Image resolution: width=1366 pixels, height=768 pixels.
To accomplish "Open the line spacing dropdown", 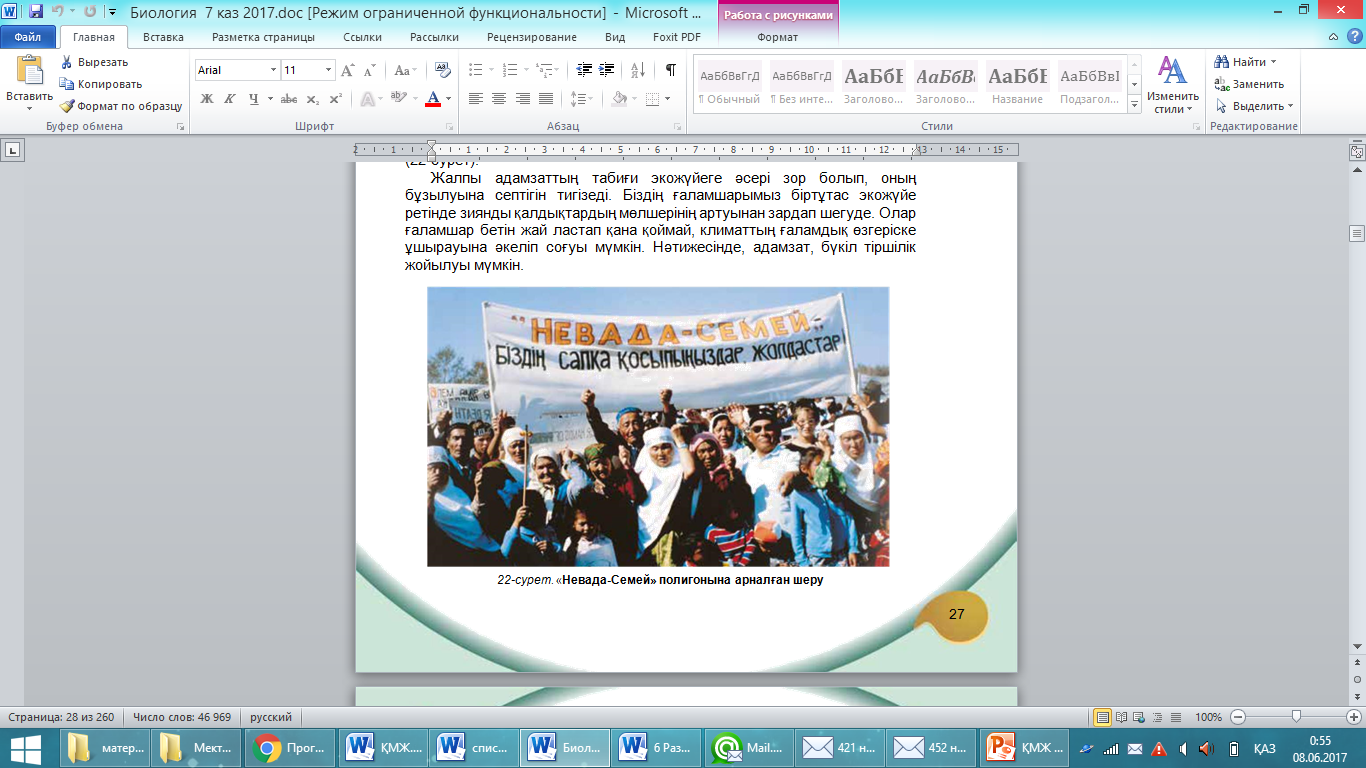I will pos(584,99).
